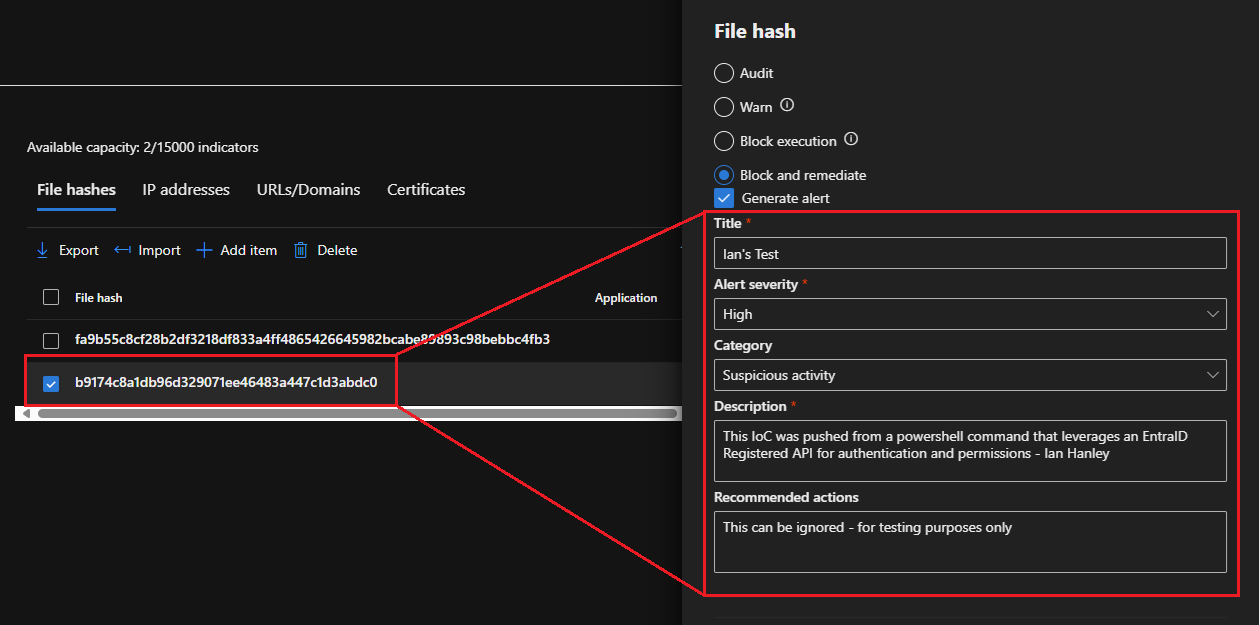
Task: Click the Import arrow icon
Action: point(124,250)
